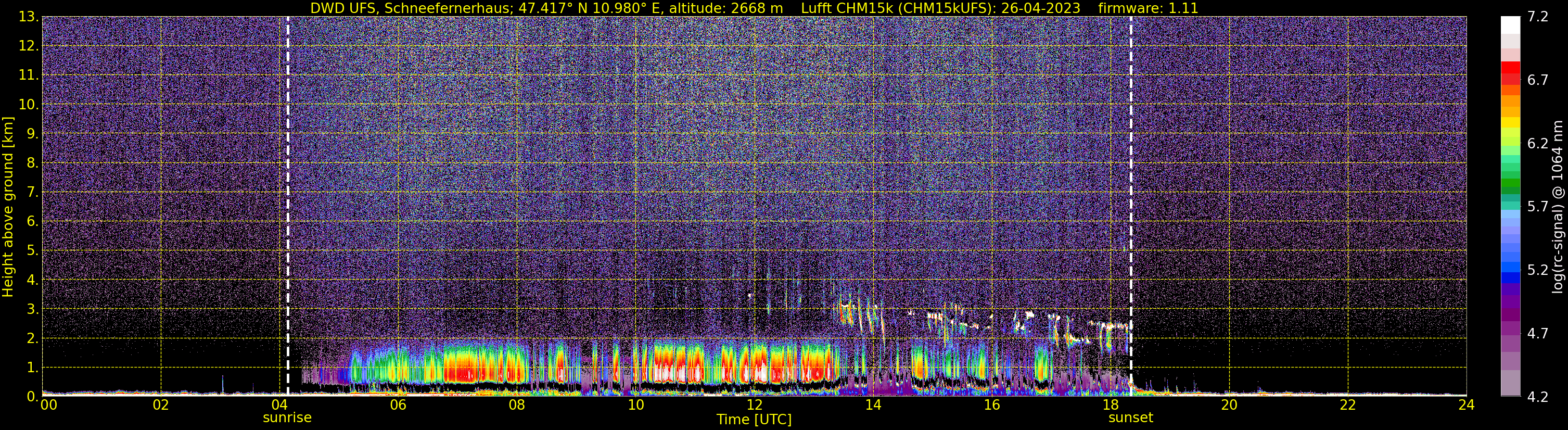
Task: Click the time axis tick '10'
Action: (x=635, y=406)
